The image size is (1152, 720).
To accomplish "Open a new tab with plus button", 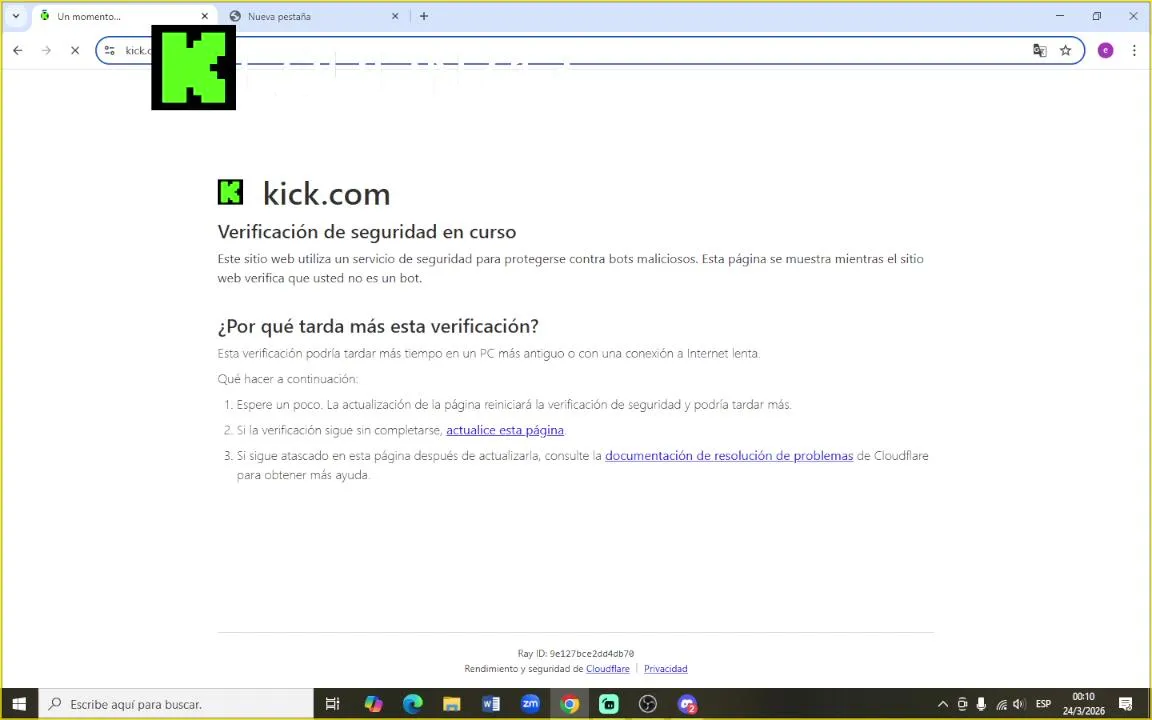I will (x=424, y=16).
